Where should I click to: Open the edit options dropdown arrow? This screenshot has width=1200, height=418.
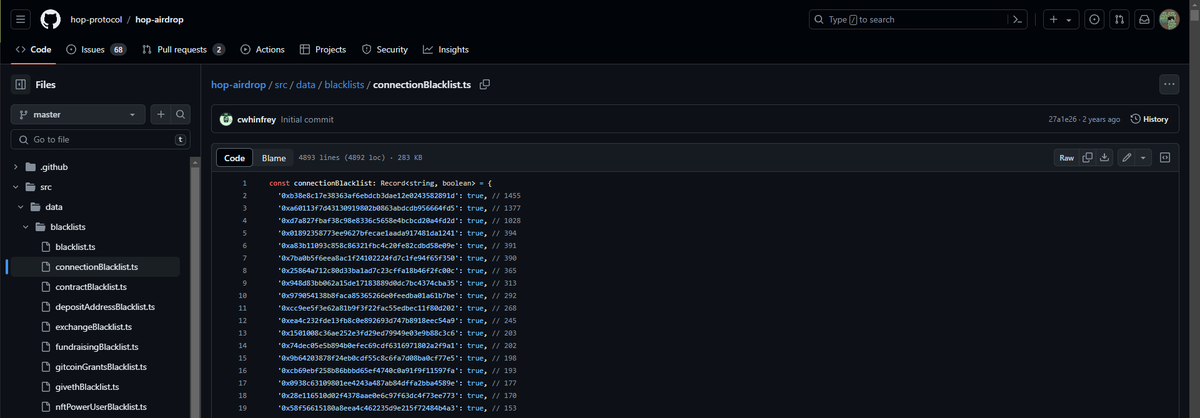point(1144,157)
